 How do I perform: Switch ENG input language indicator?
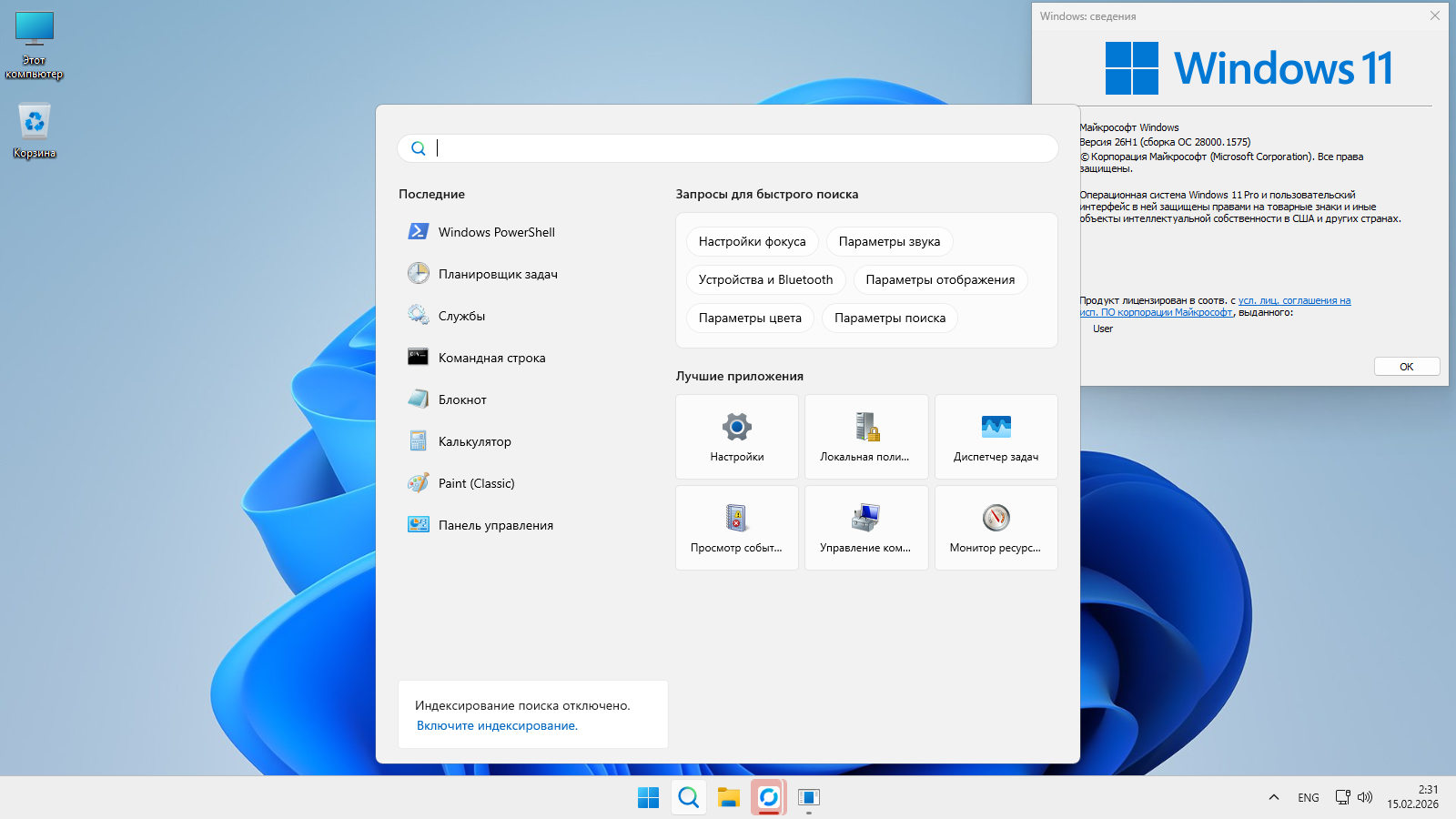click(1308, 797)
